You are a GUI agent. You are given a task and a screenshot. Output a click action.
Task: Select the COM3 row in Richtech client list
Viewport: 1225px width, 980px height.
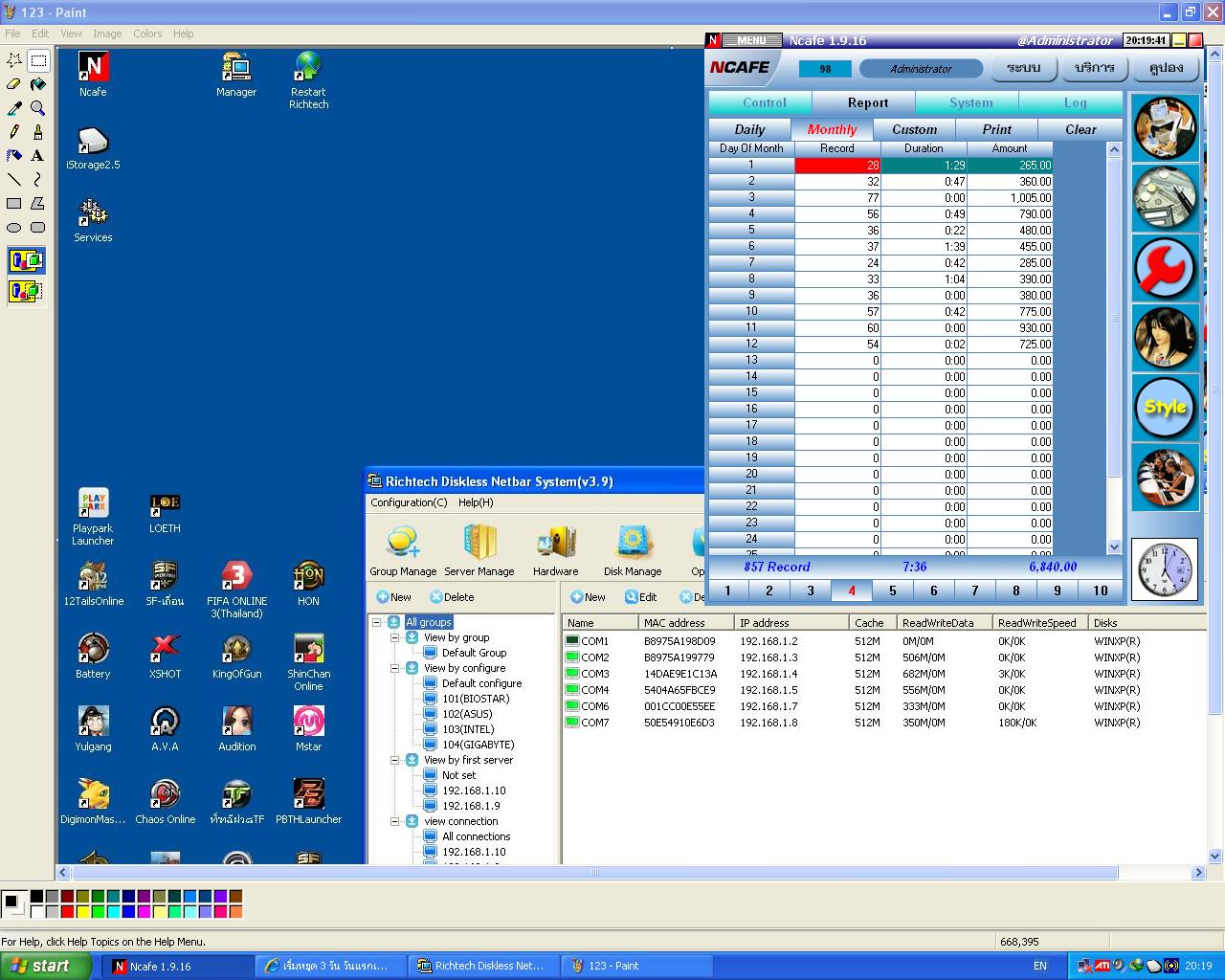point(884,674)
